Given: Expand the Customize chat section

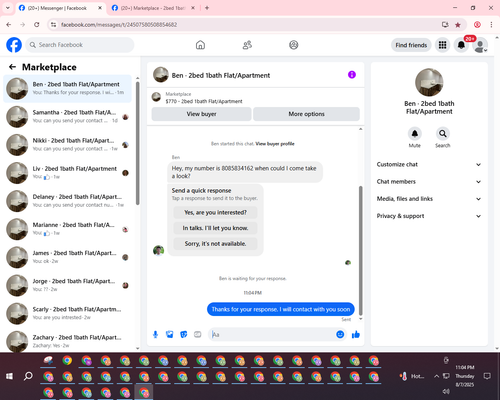Looking at the screenshot, I should 429,164.
